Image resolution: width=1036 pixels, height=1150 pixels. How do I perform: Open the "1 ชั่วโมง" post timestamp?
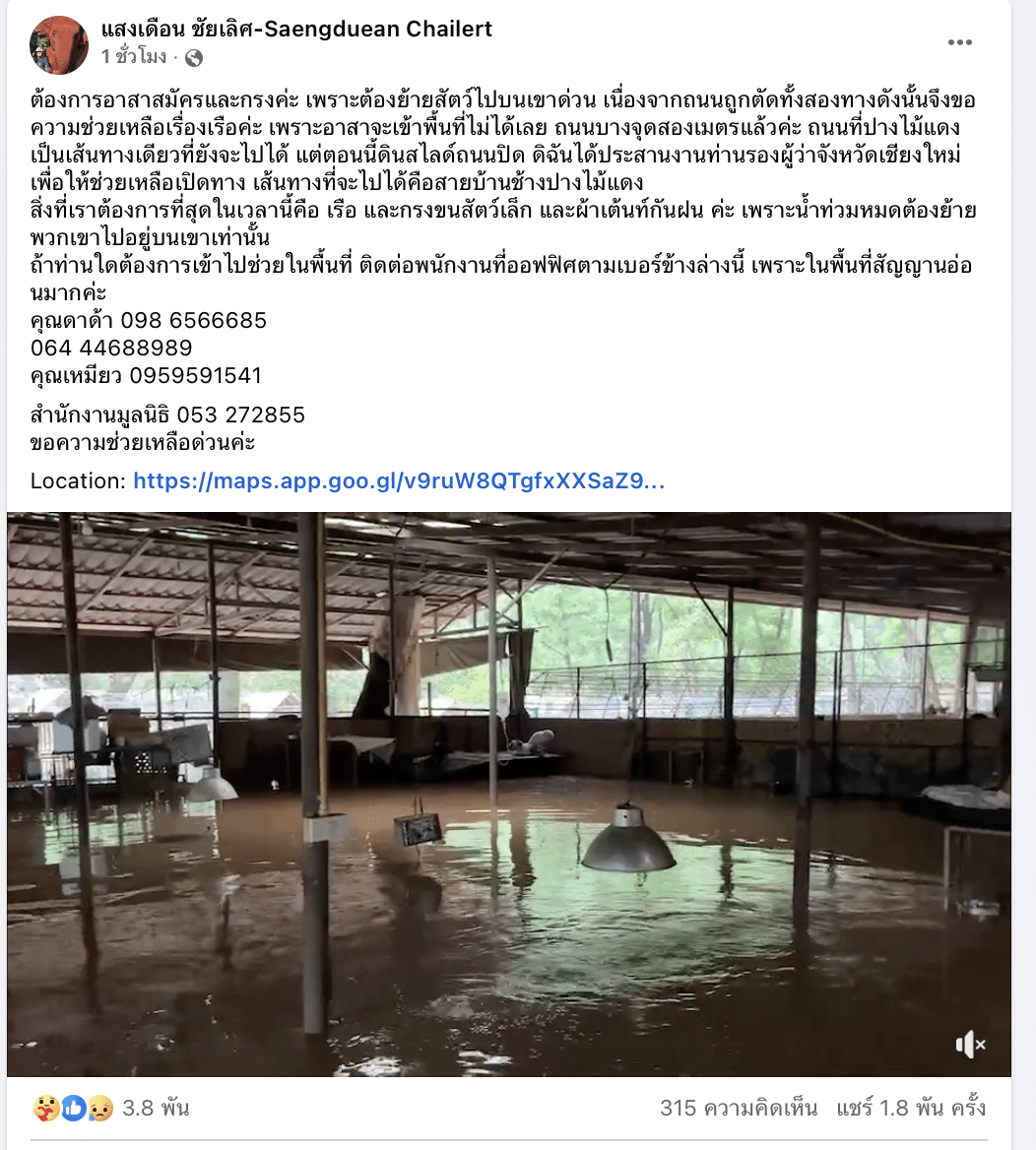tap(134, 56)
